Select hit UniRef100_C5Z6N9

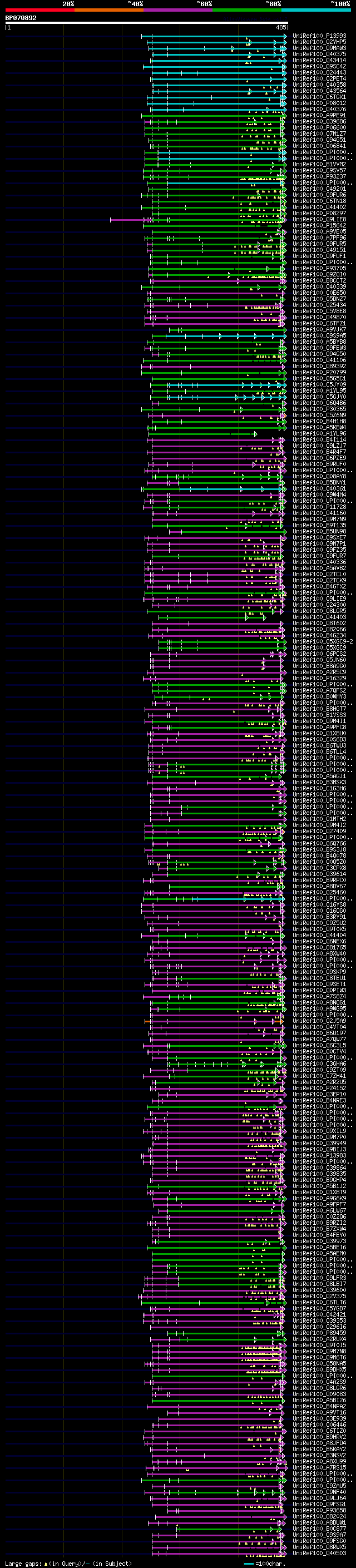(319, 416)
